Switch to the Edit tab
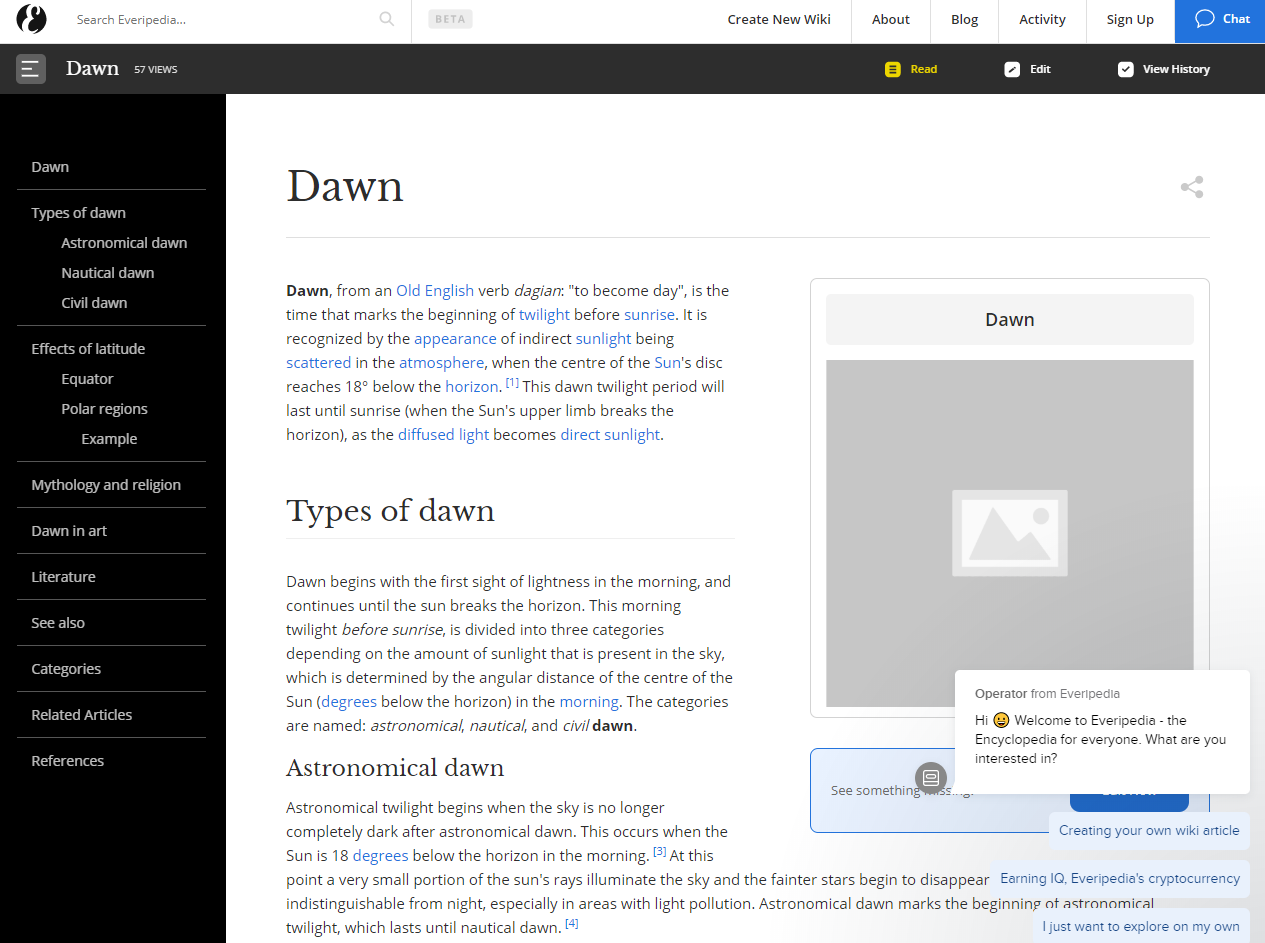The height and width of the screenshot is (943, 1265). pos(1028,69)
